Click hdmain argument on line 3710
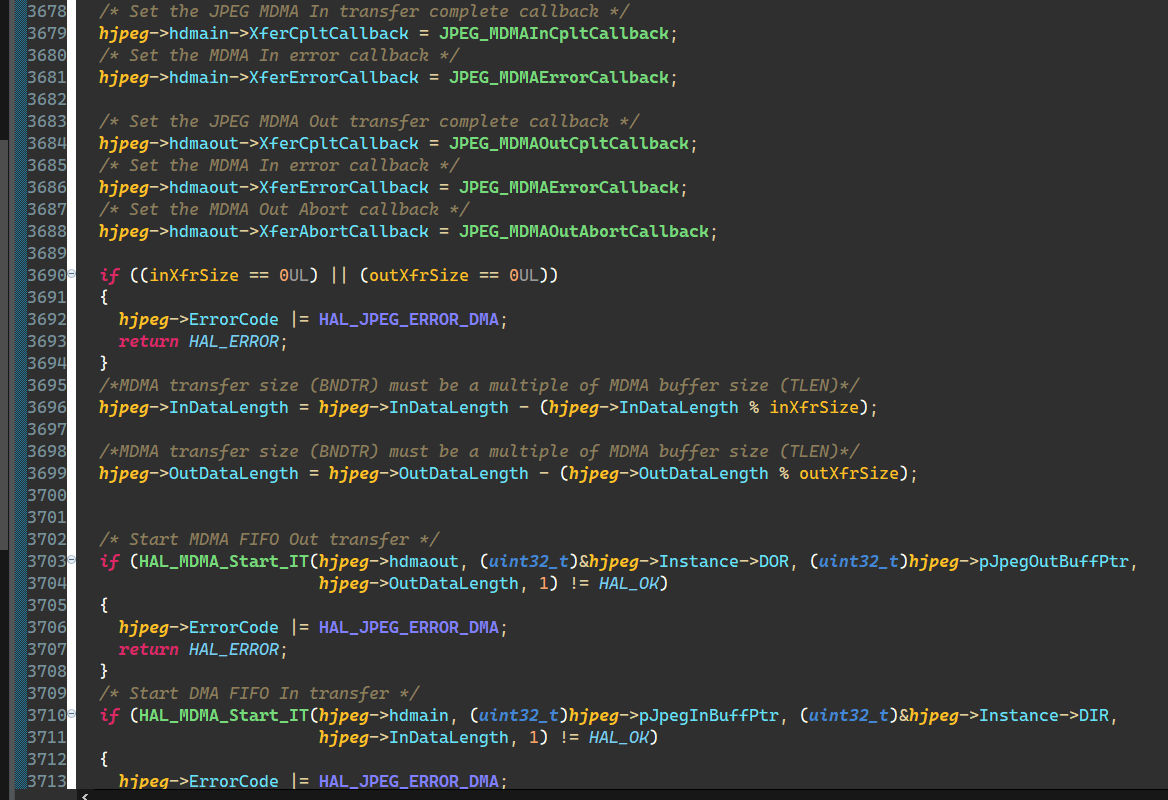 coord(419,716)
